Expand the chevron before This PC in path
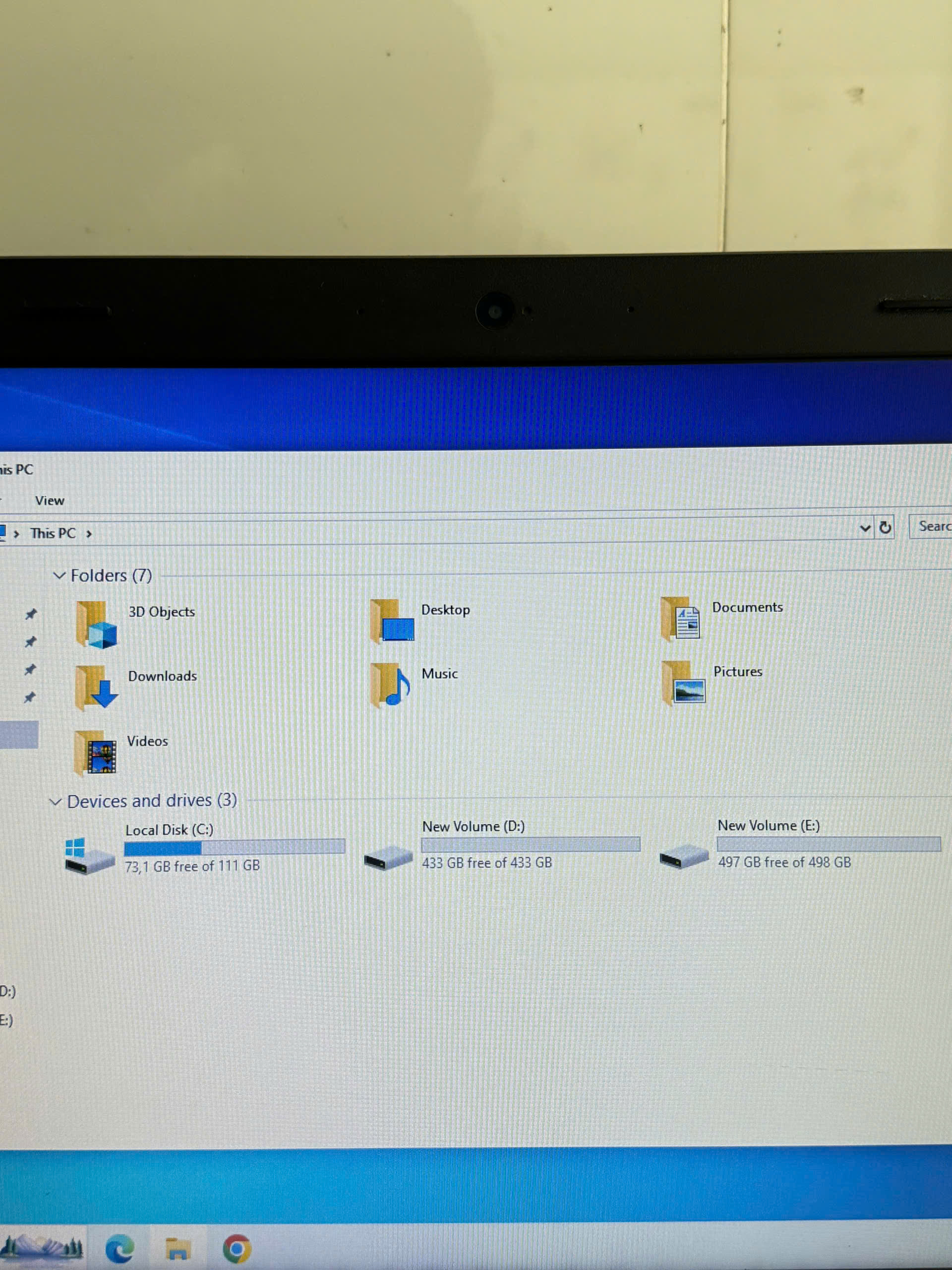The height and width of the screenshot is (1270, 952). click(17, 534)
